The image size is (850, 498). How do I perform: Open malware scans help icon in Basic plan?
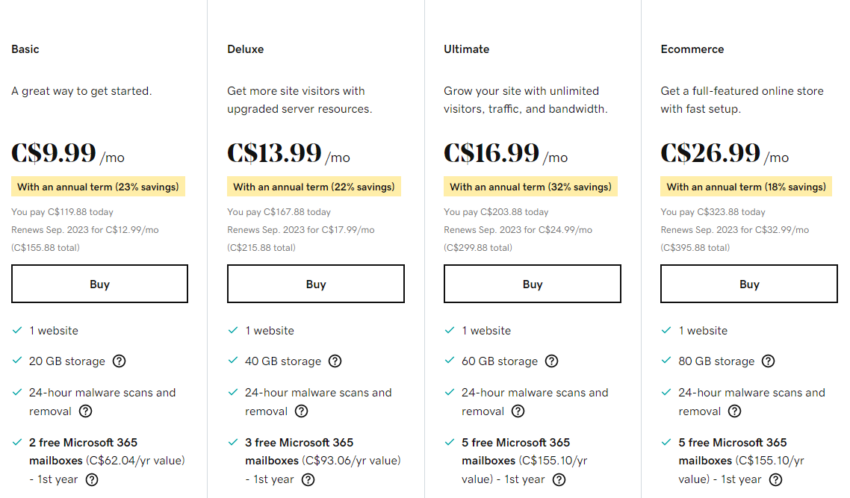pyautogui.click(x=85, y=411)
